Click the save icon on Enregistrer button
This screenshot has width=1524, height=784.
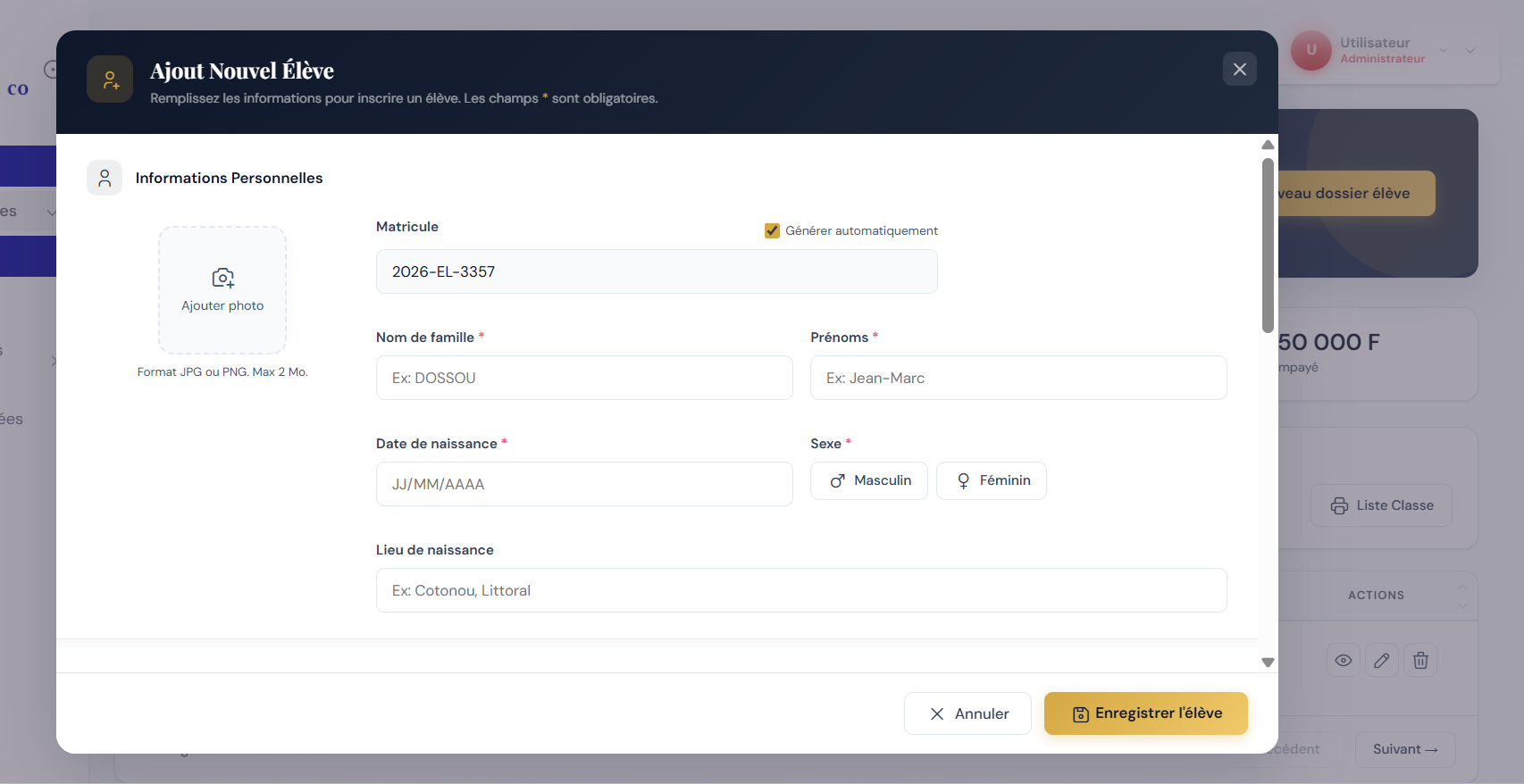[1081, 714]
